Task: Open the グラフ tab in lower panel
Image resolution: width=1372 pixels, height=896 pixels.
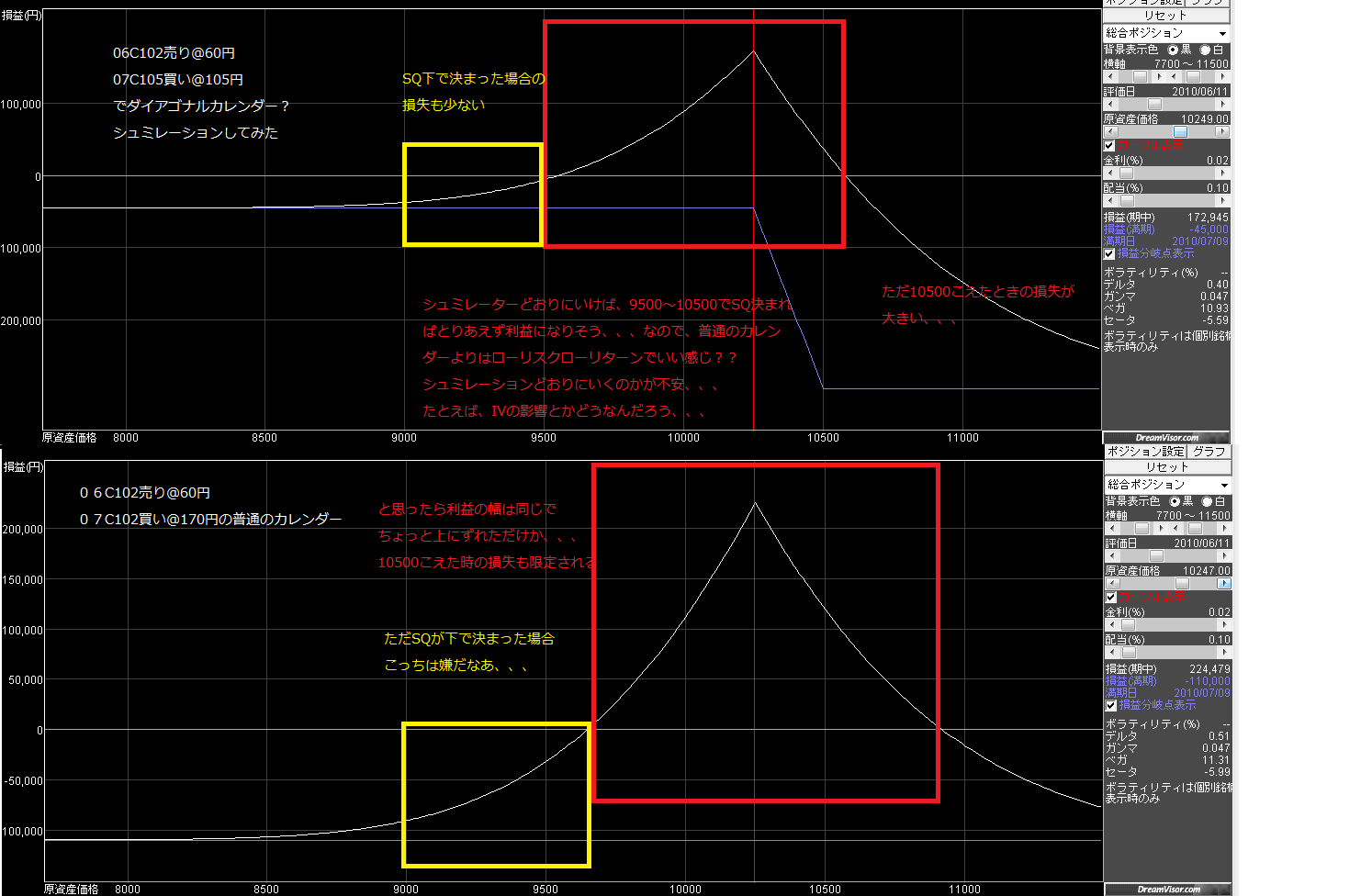Action: point(1209,452)
